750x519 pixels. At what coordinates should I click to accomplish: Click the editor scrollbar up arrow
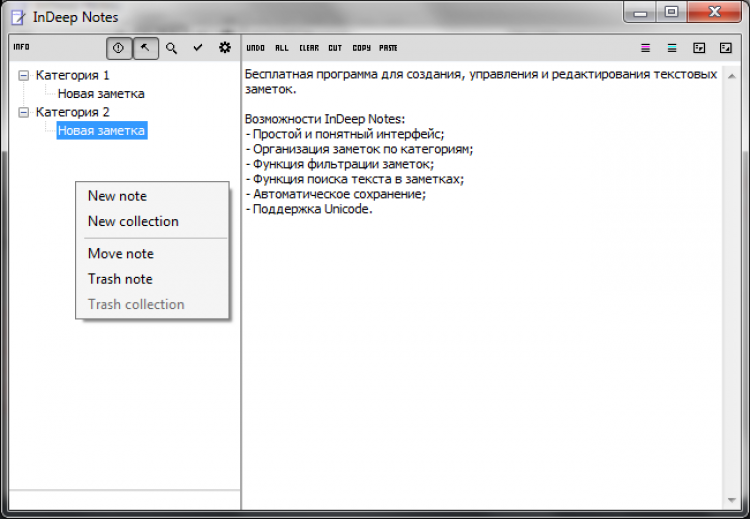(731, 76)
